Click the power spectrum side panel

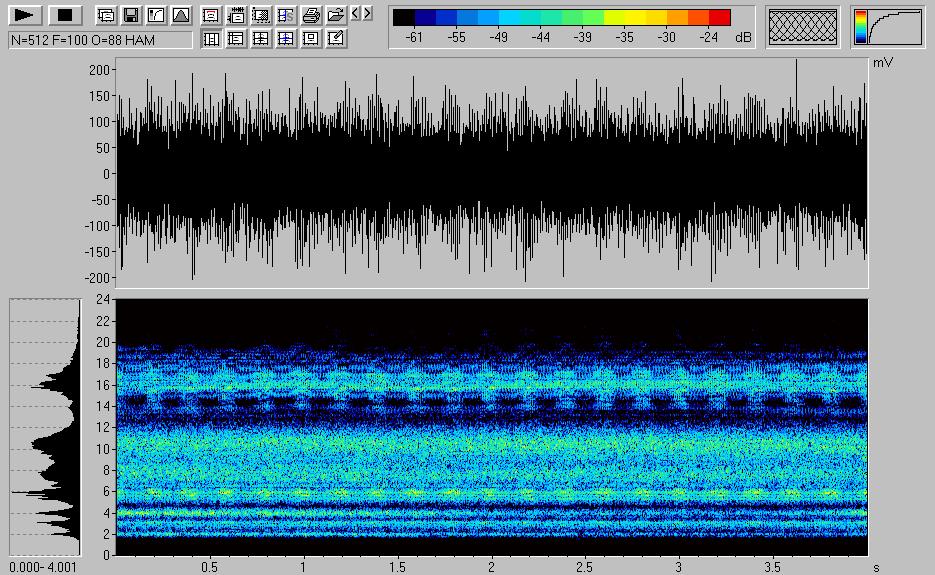(44, 427)
